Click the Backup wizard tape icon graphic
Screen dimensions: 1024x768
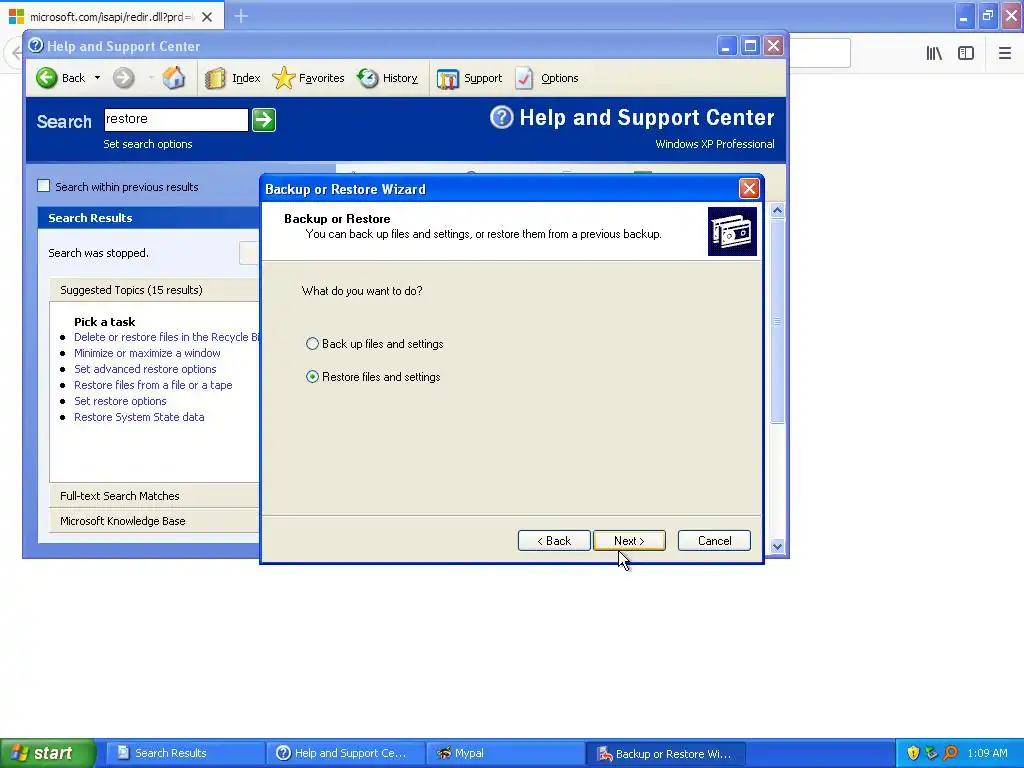(732, 232)
